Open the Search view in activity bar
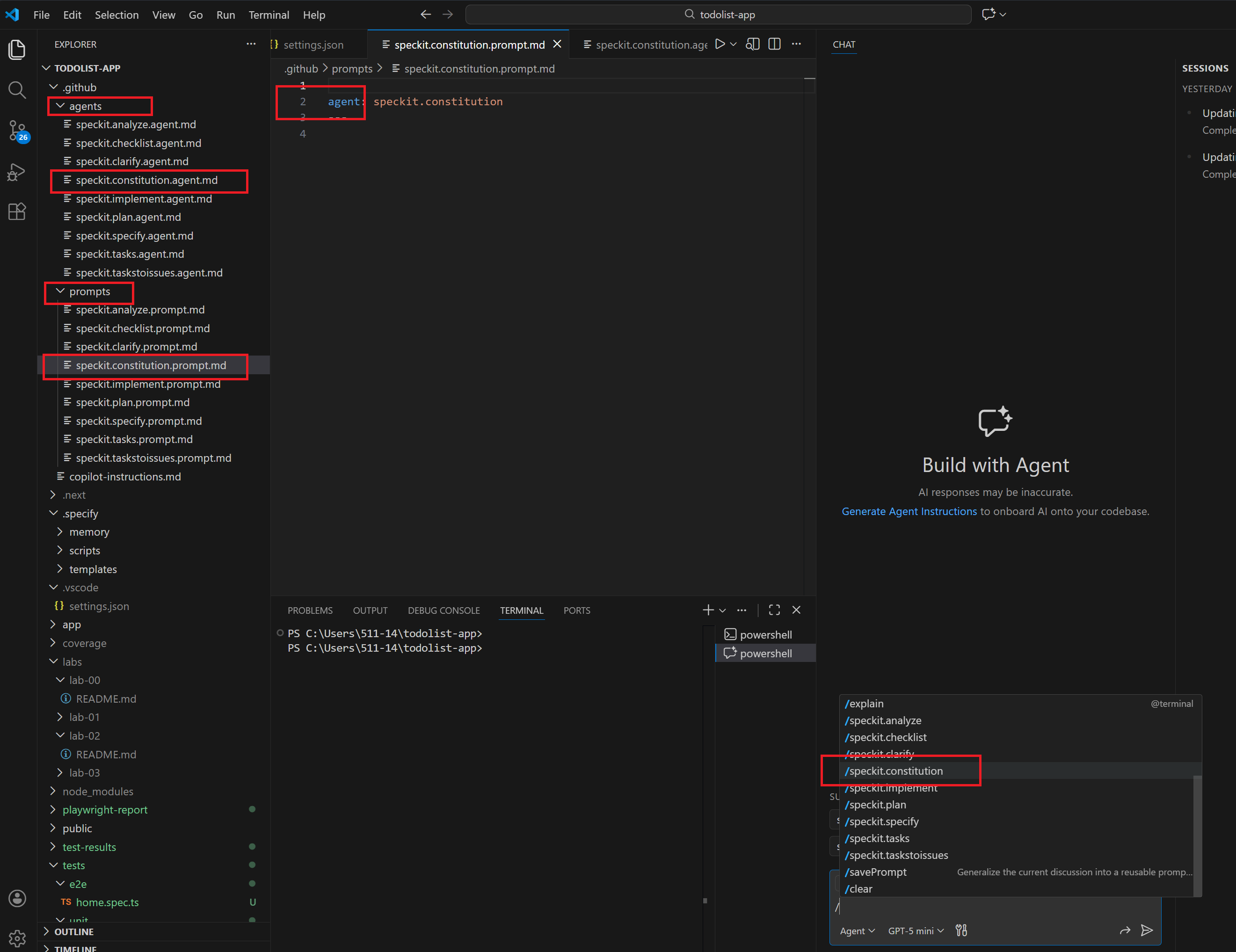The image size is (1236, 952). tap(17, 90)
